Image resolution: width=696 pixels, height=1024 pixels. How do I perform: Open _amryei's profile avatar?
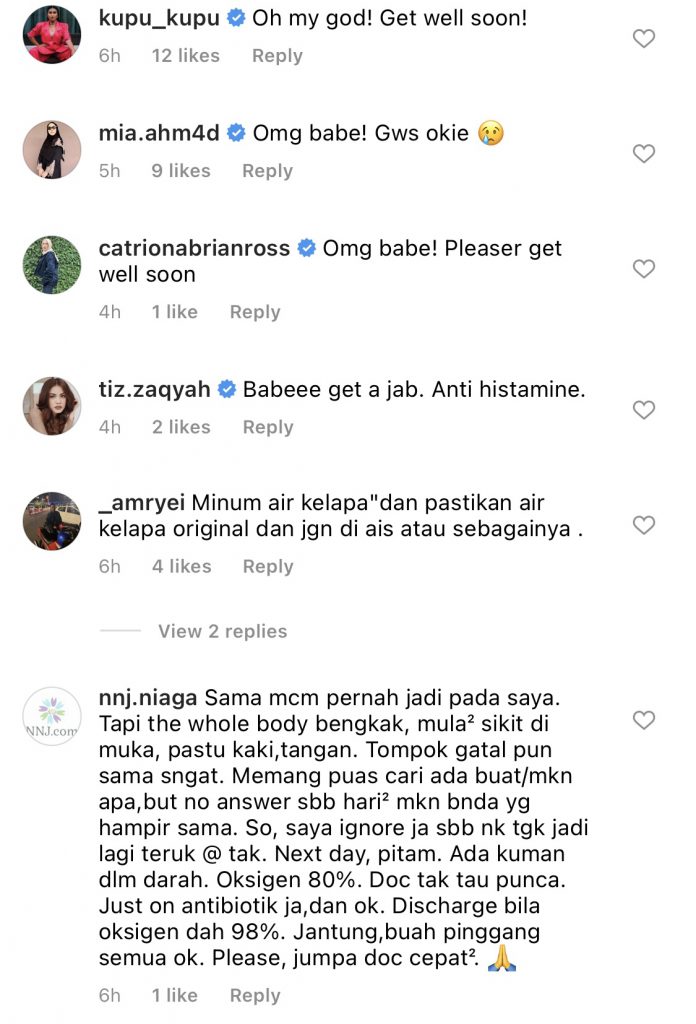click(52, 521)
